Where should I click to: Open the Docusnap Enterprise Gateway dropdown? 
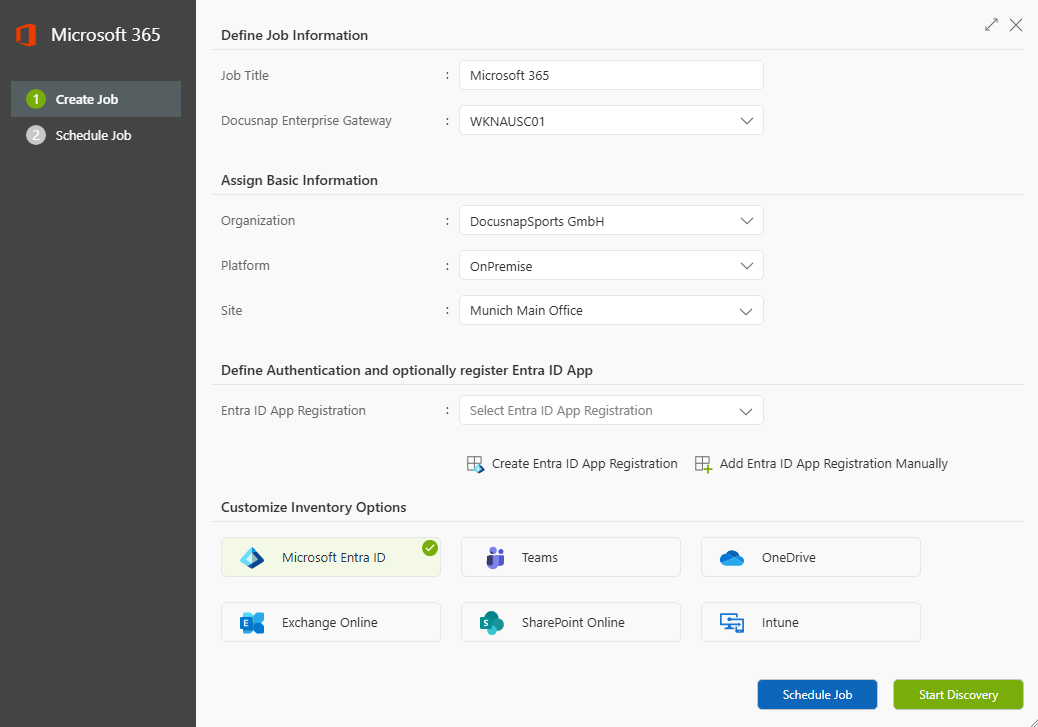[x=611, y=121]
